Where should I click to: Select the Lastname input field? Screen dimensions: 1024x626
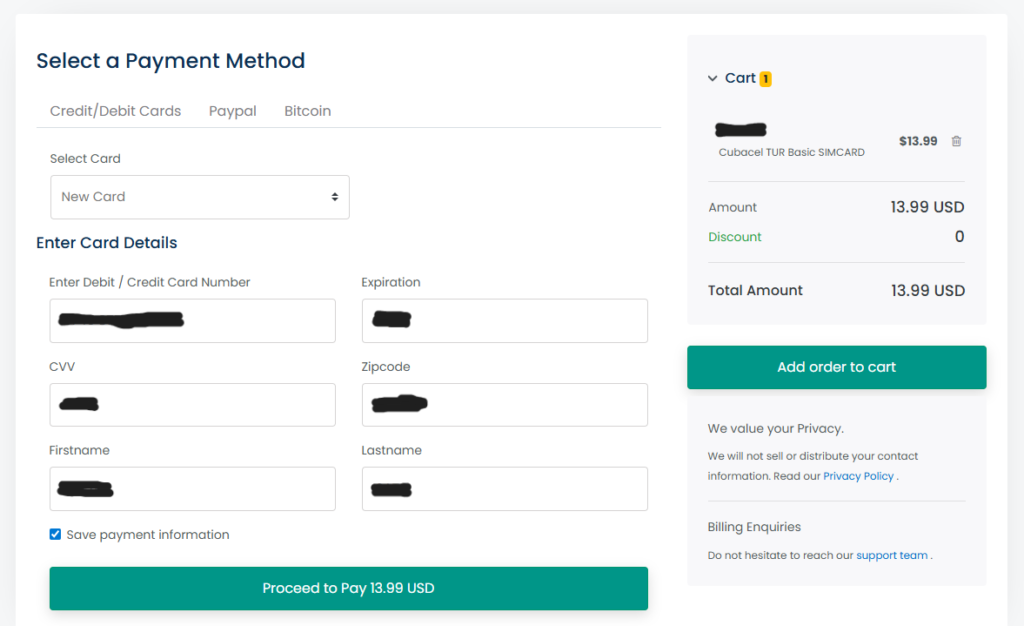(504, 489)
